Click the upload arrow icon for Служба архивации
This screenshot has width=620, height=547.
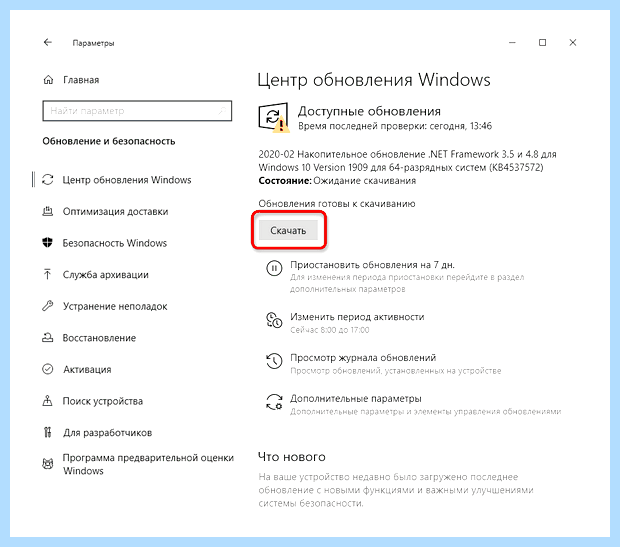point(48,274)
